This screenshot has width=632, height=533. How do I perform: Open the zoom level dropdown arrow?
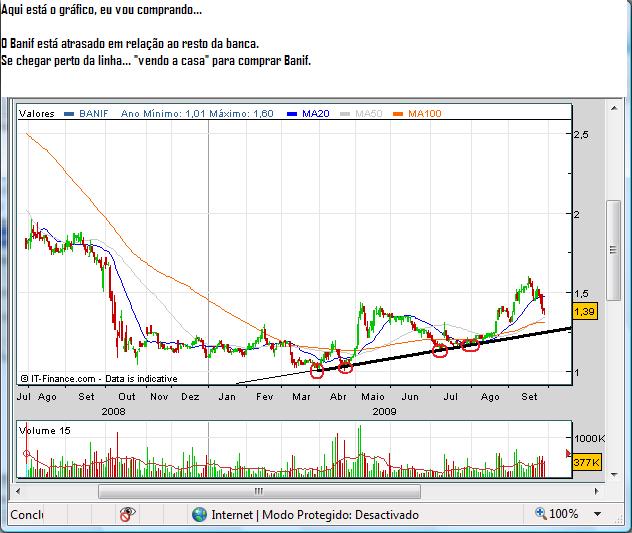[x=598, y=514]
